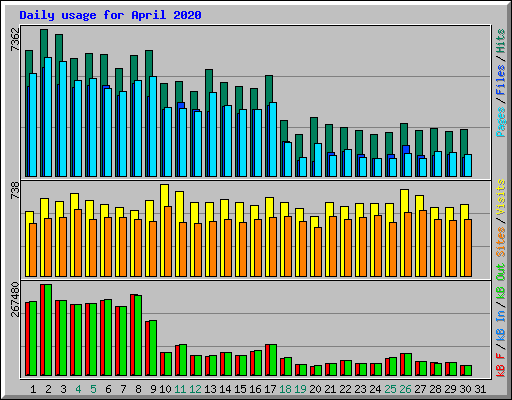Image resolution: width=512 pixels, height=400 pixels.
Task: Select day label 15 on the x-axis
Action: click(x=240, y=389)
